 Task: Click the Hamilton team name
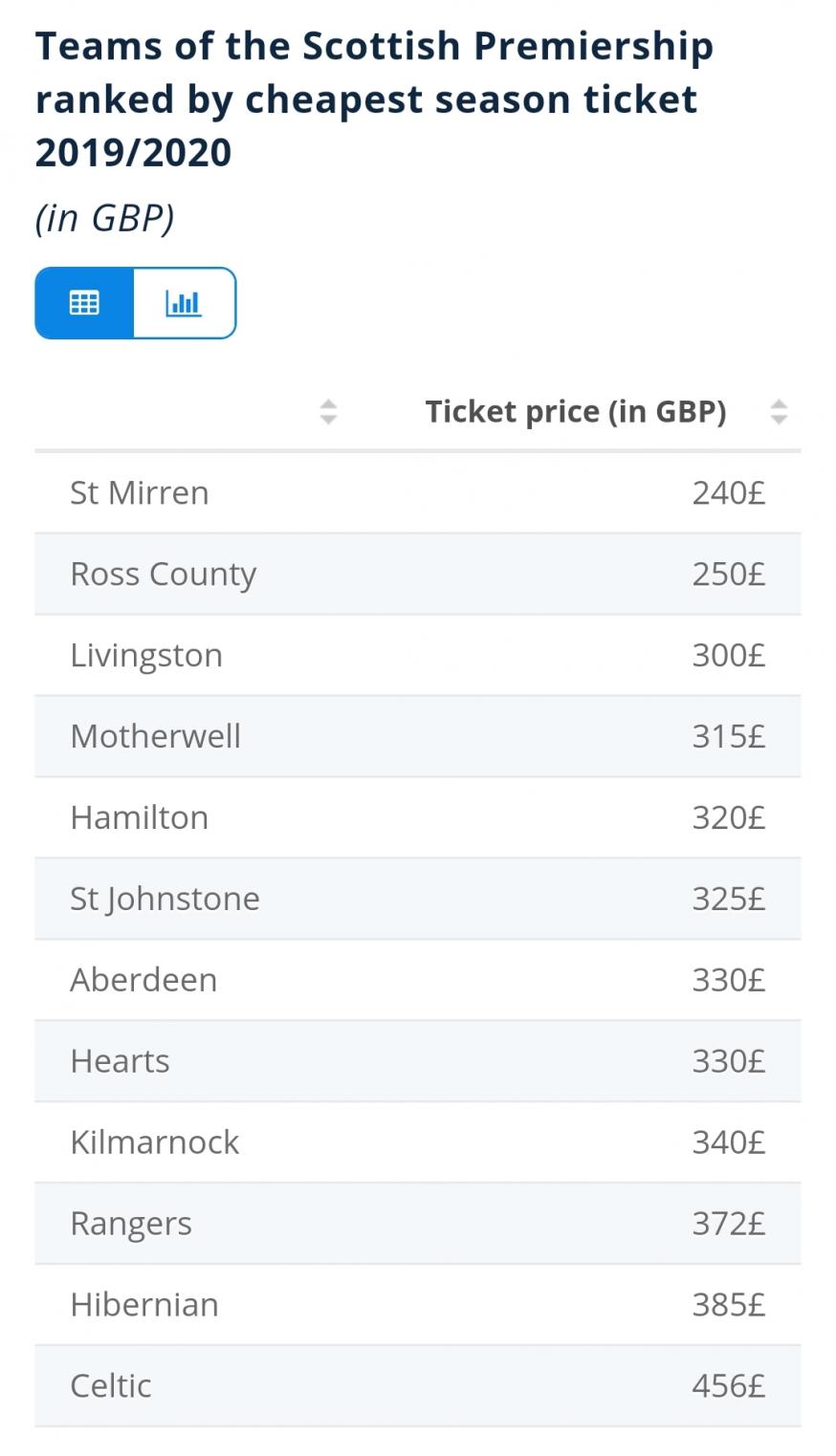tap(139, 817)
